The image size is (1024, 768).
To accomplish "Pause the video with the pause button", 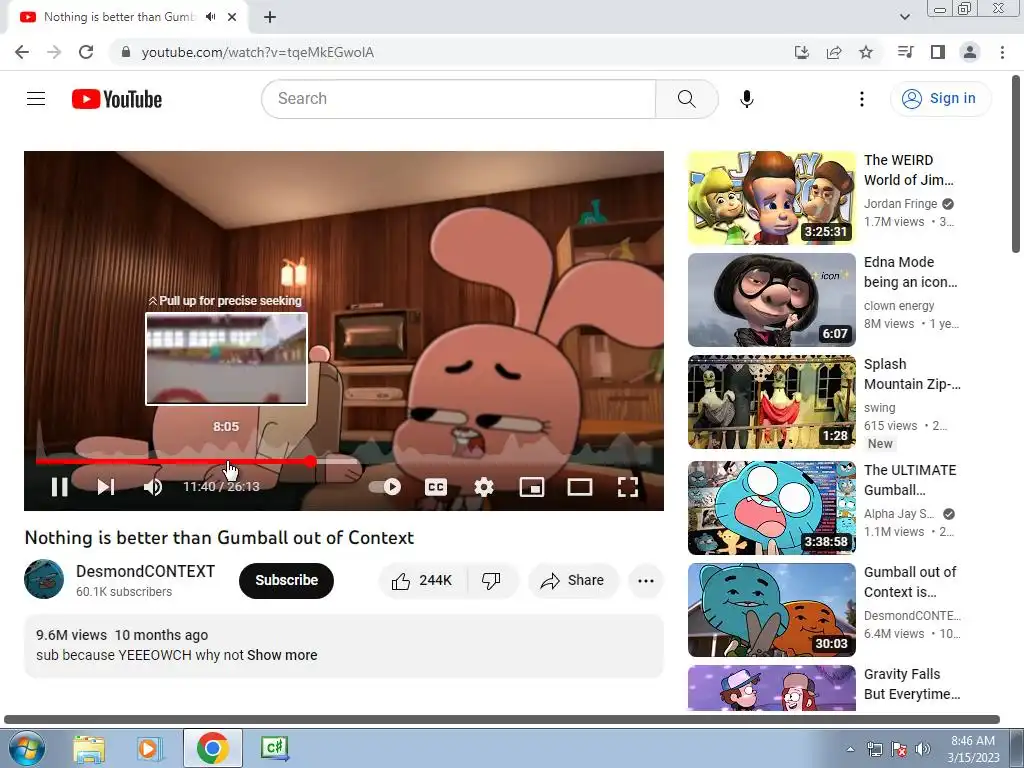I will [59, 487].
